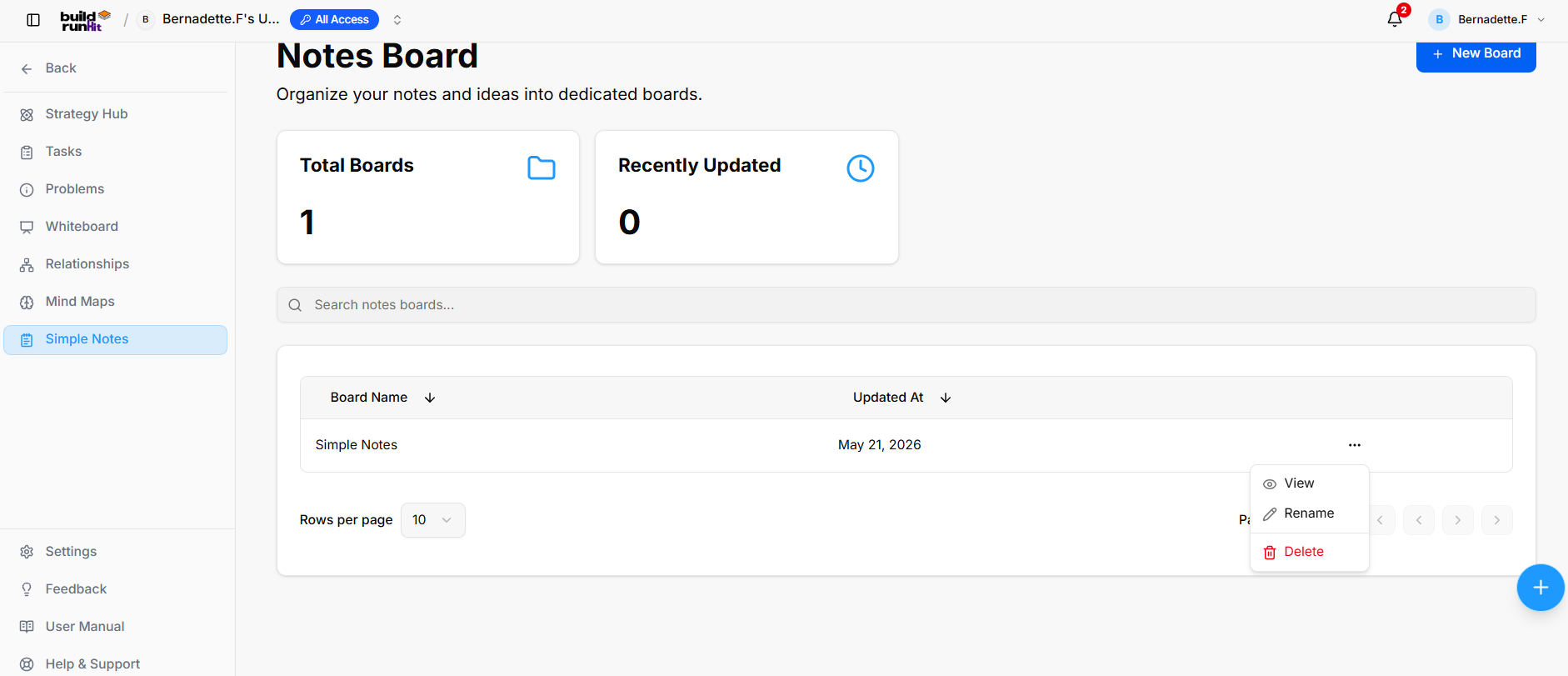Go to the next page arrow

[1458, 520]
